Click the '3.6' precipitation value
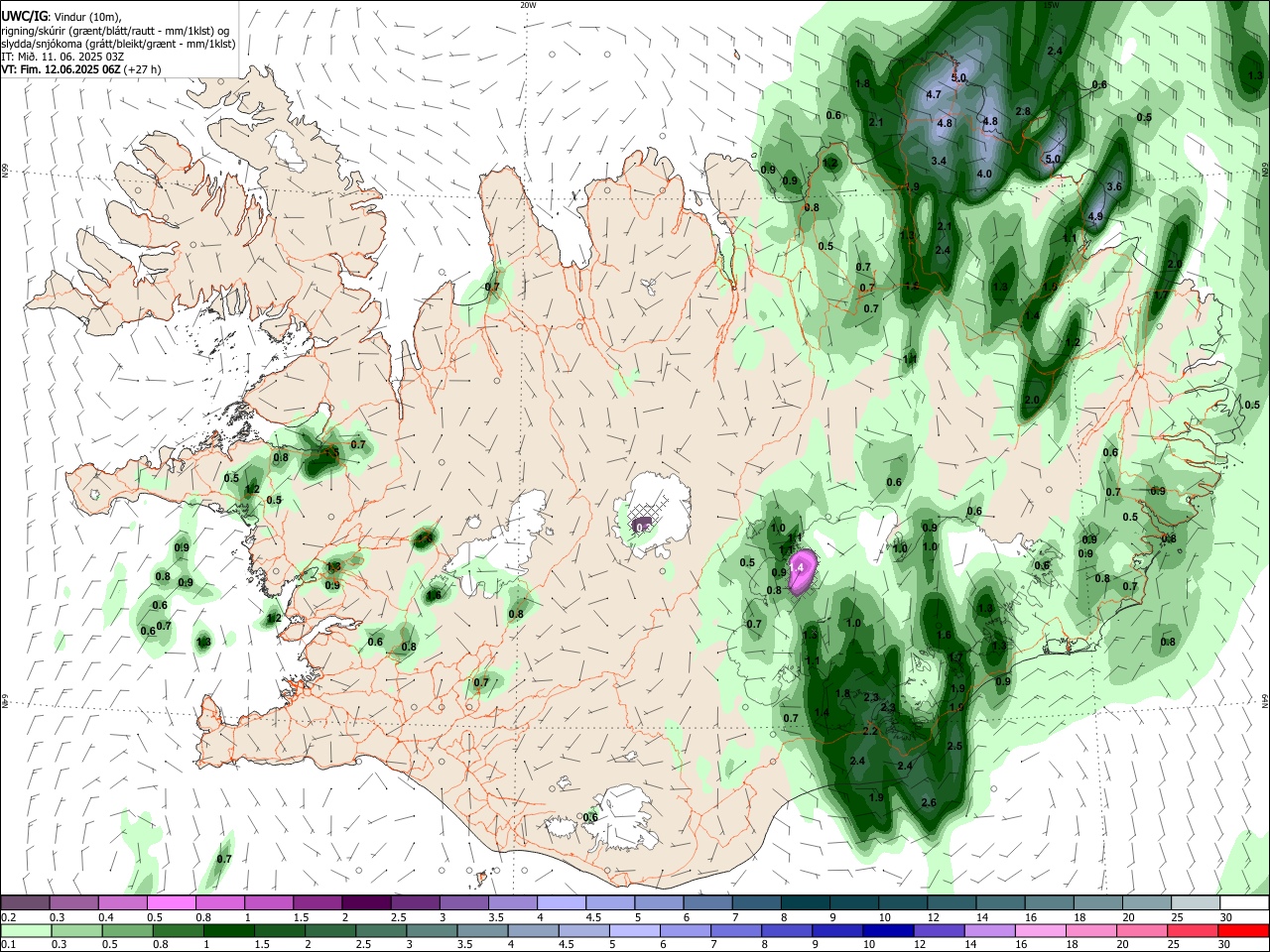Image resolution: width=1270 pixels, height=952 pixels. 1113,186
